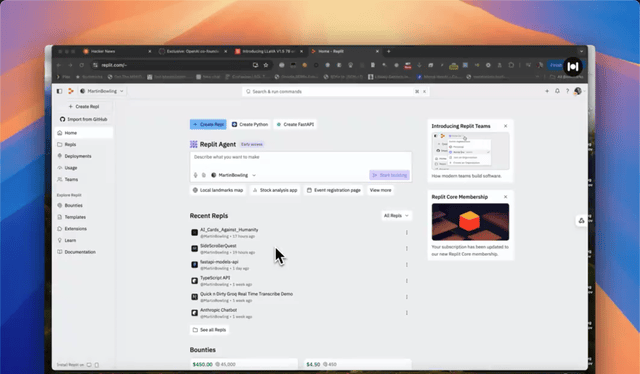Click the browser back arrow
The width and height of the screenshot is (640, 374).
[59, 65]
